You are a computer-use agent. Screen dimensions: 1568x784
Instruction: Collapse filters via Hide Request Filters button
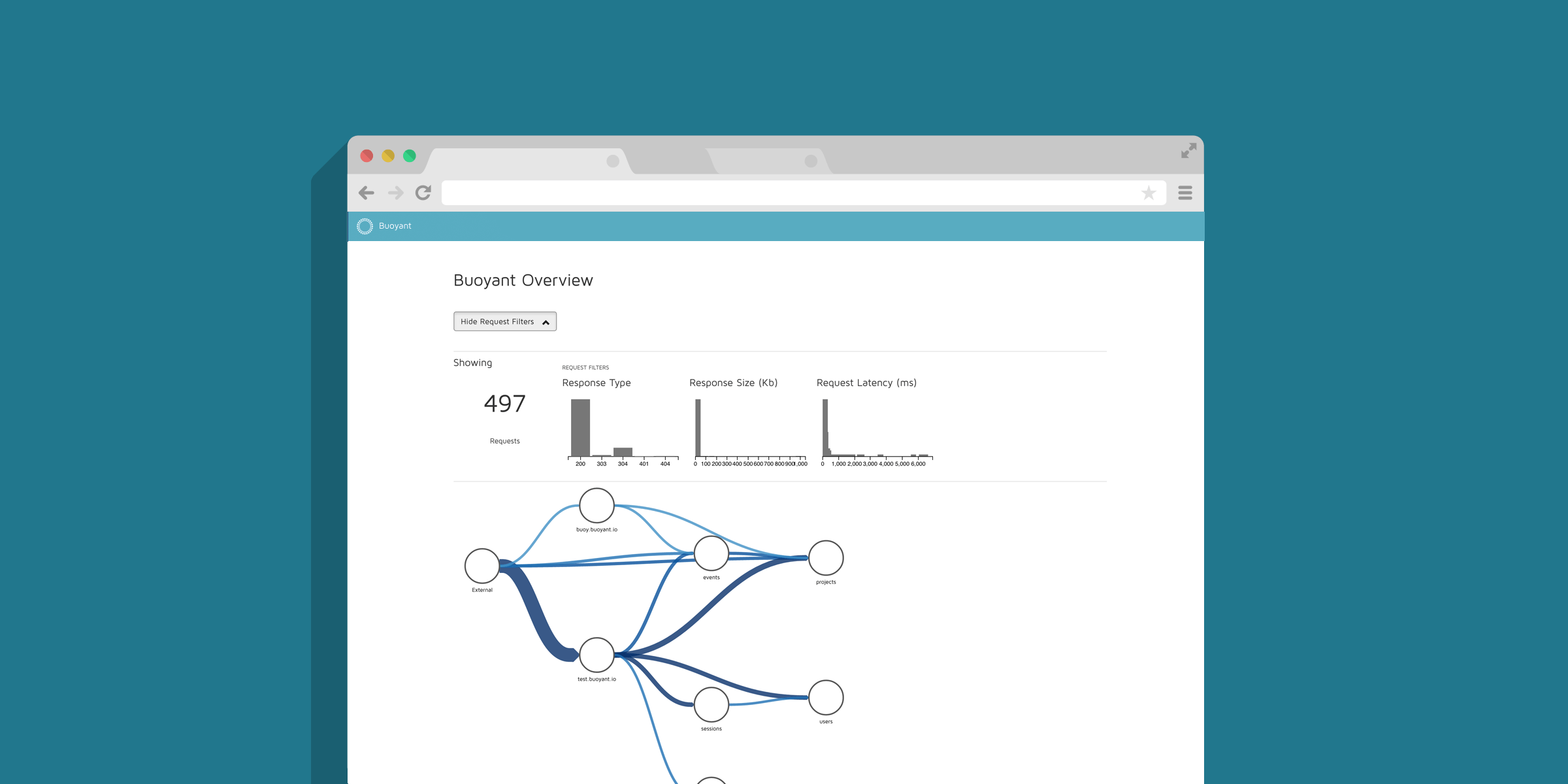point(504,321)
